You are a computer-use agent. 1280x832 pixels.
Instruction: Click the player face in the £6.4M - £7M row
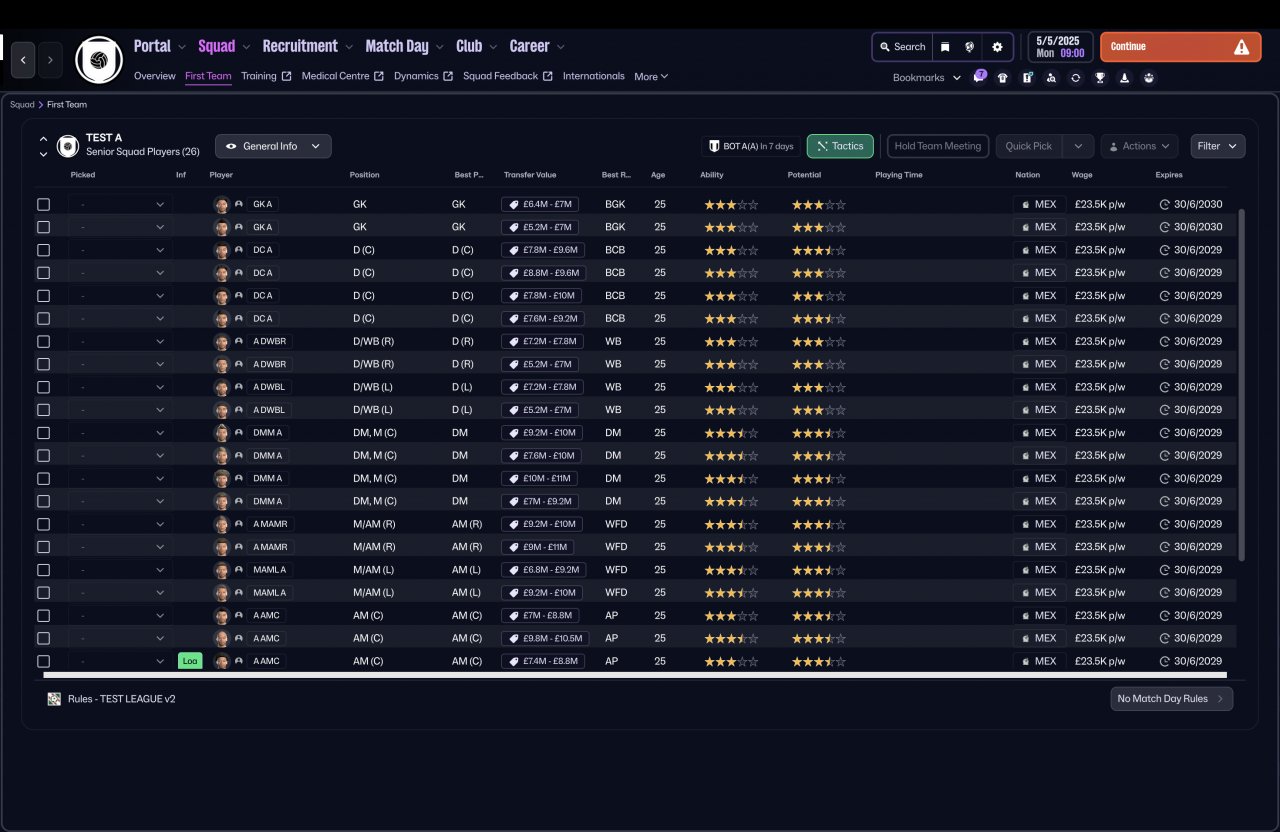[221, 204]
